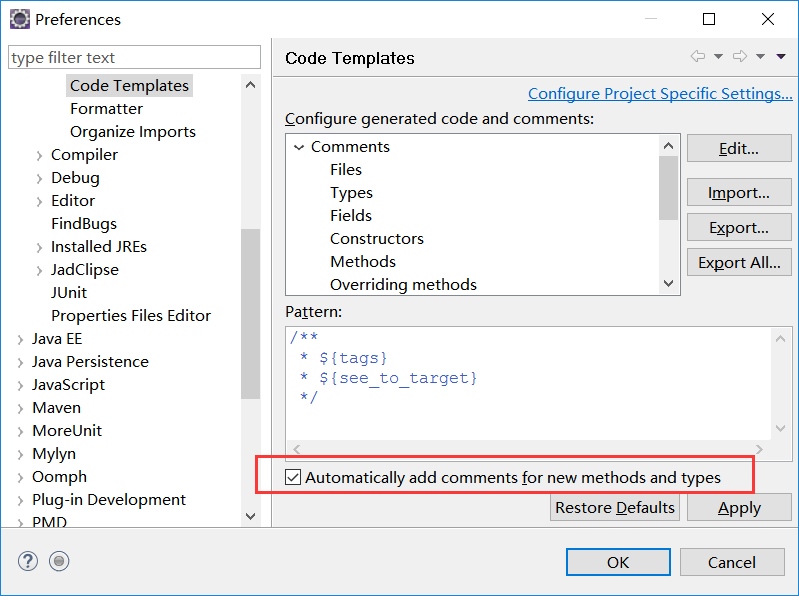799x596 pixels.
Task: Expand the Compiler preferences node
Action: coord(39,155)
